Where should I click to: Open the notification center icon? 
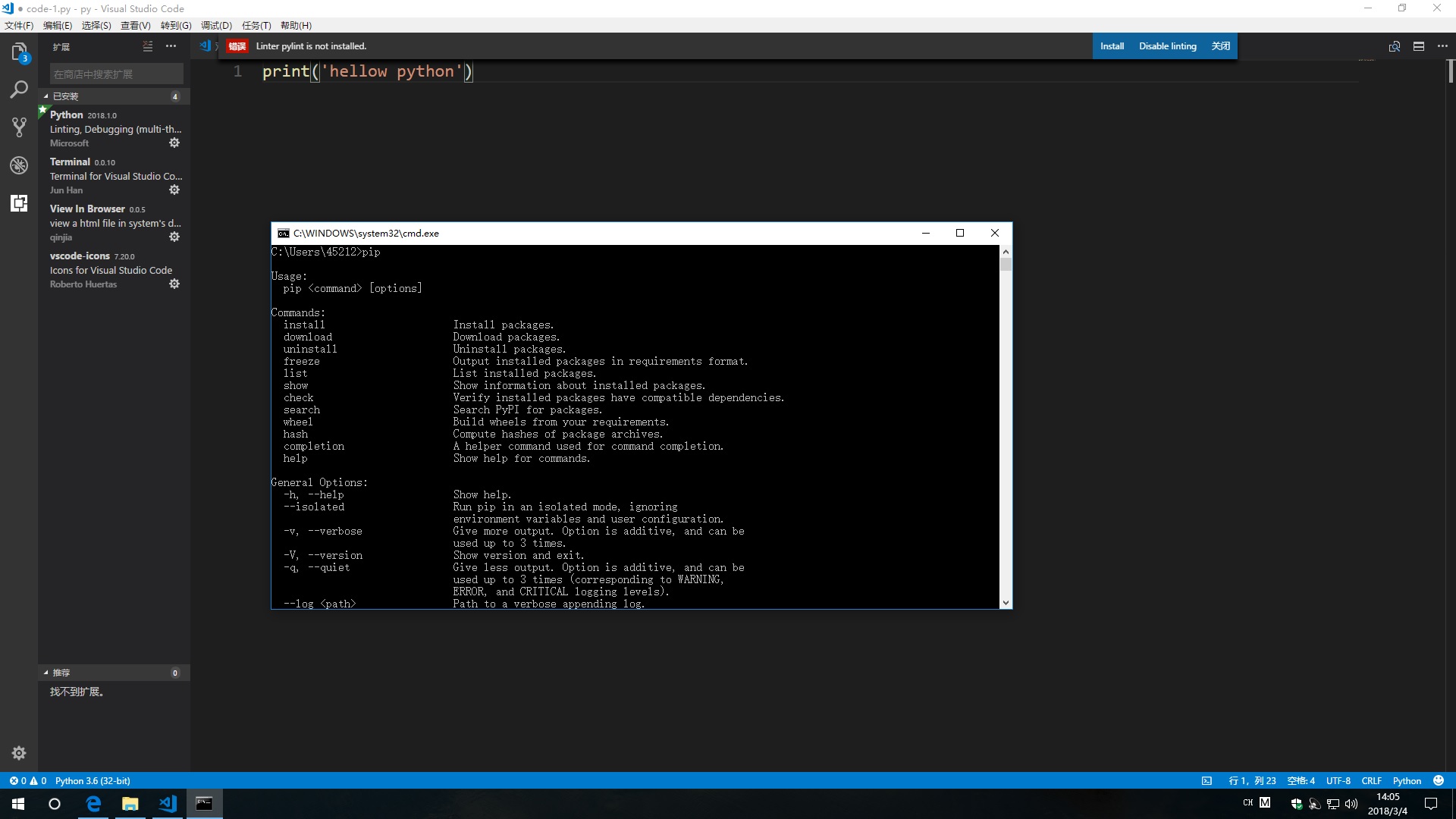[x=1431, y=804]
